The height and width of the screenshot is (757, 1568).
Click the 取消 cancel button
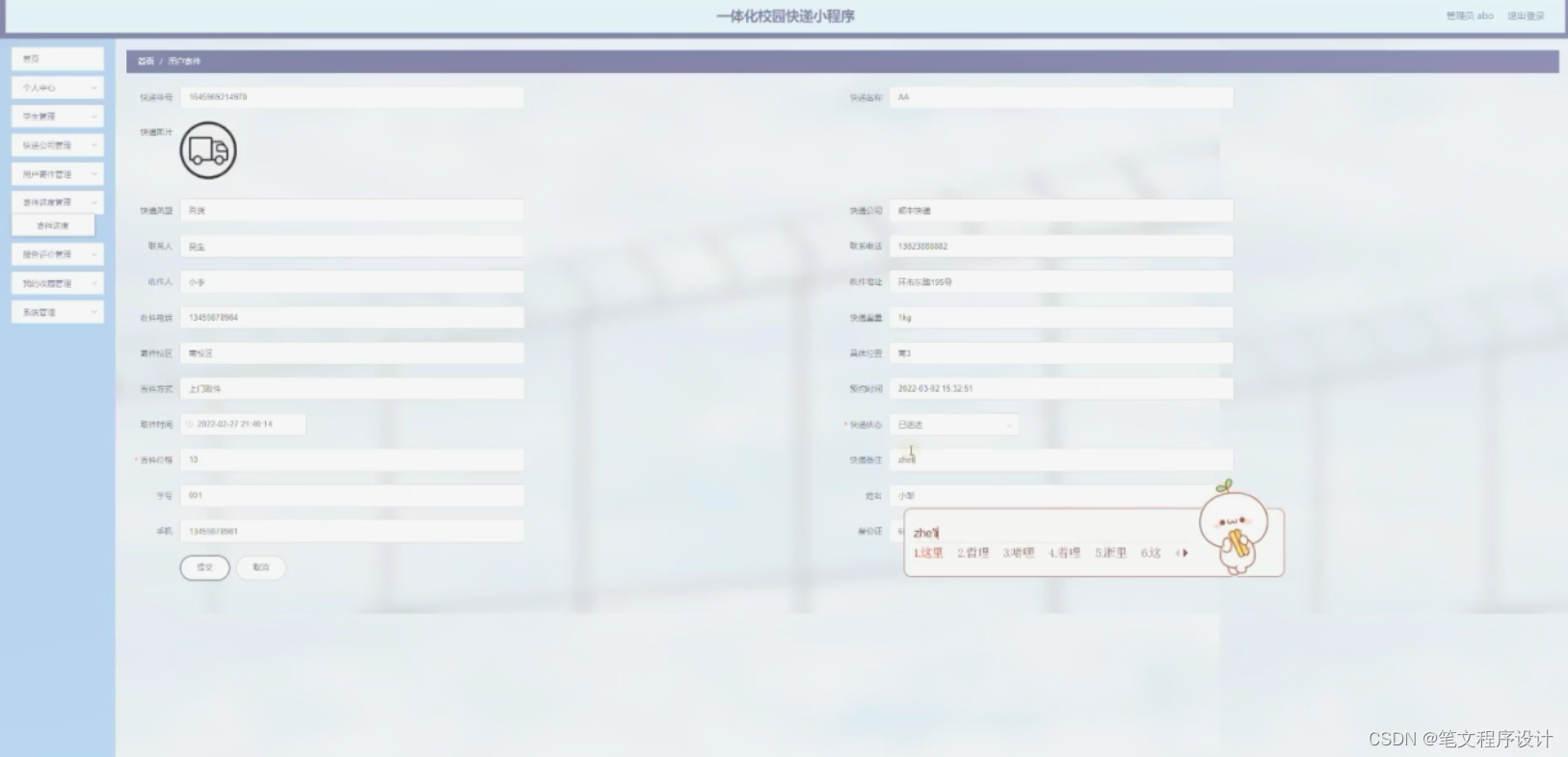(x=261, y=567)
